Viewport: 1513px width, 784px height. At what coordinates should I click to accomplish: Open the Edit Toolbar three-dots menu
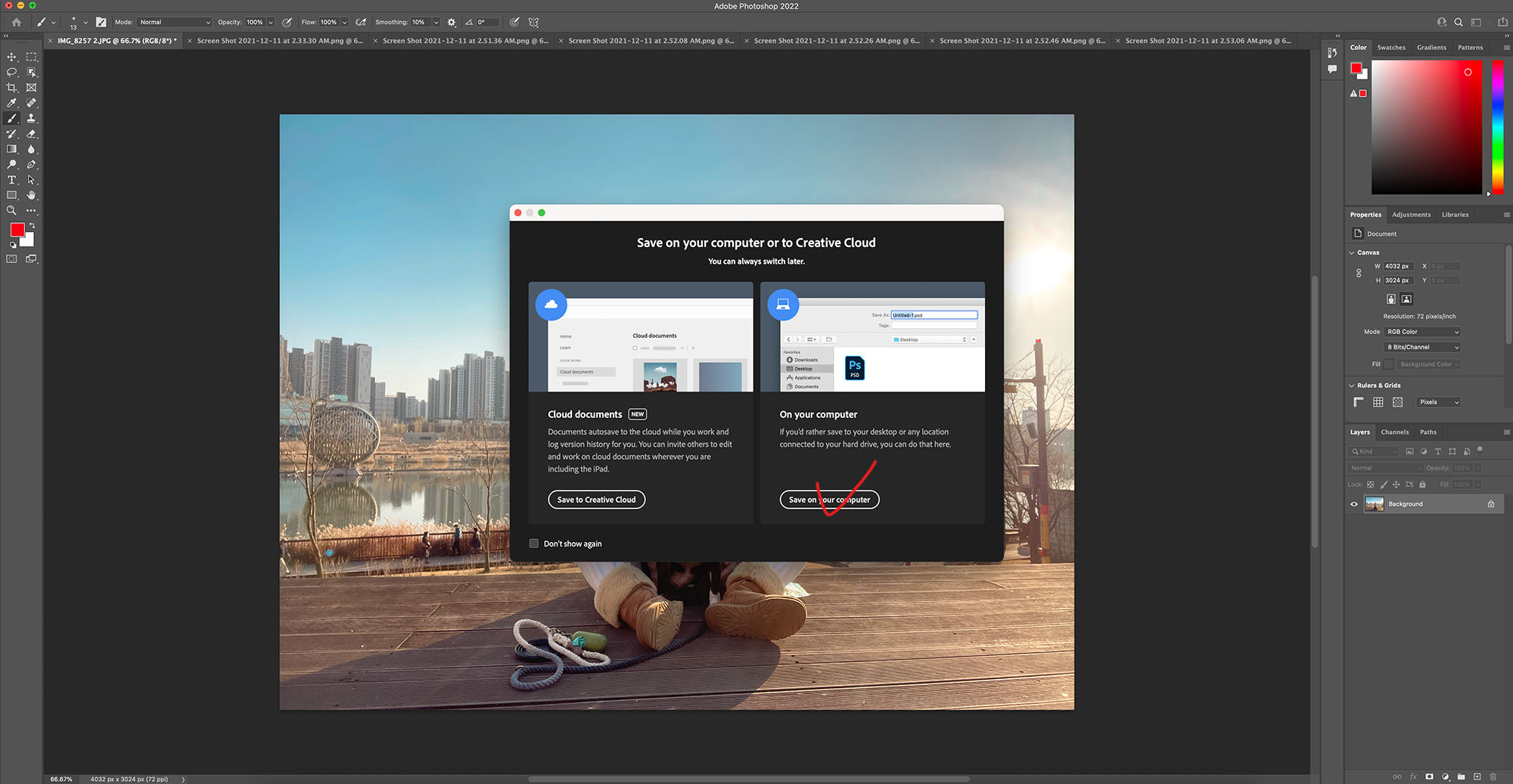pyautogui.click(x=31, y=211)
